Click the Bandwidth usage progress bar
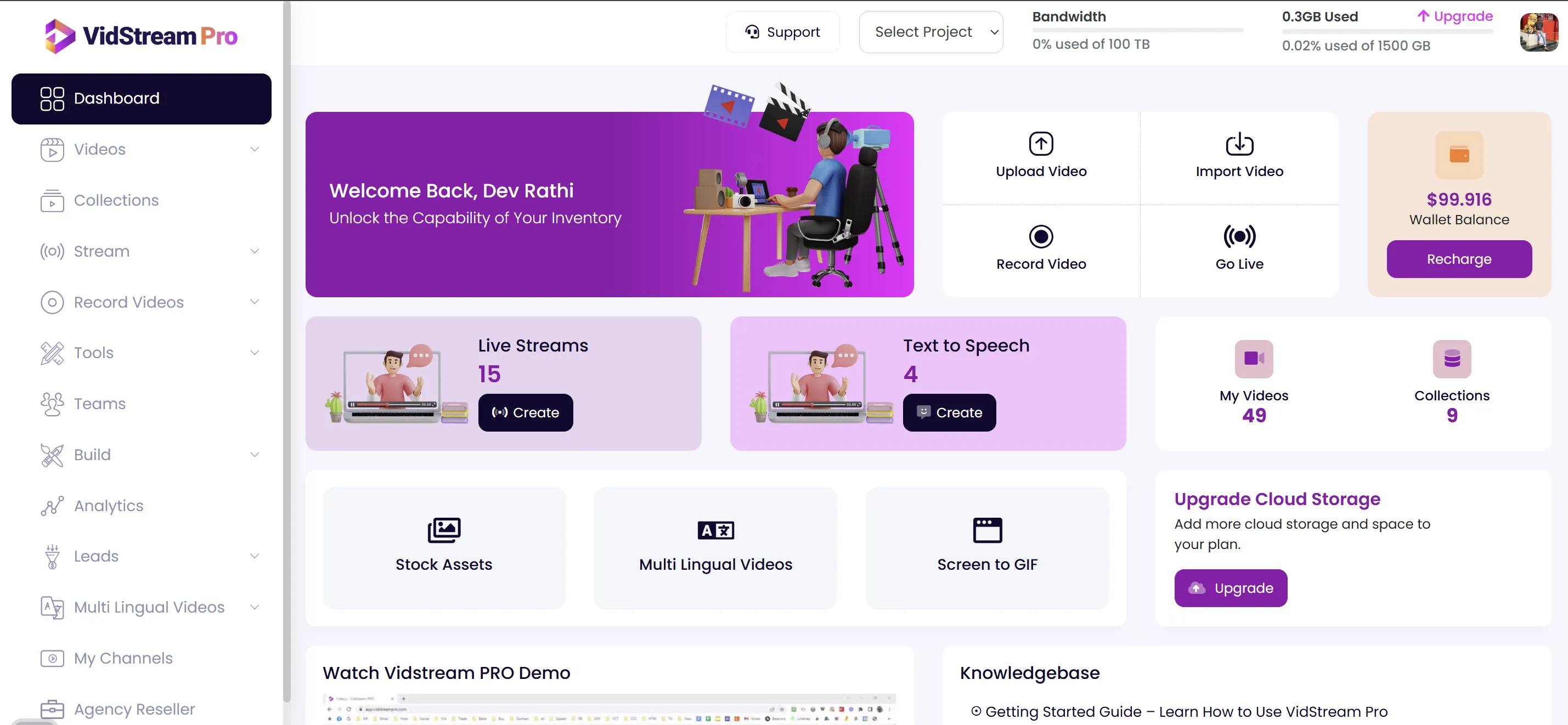Screen dimensions: 1568x725 [x=1138, y=30]
